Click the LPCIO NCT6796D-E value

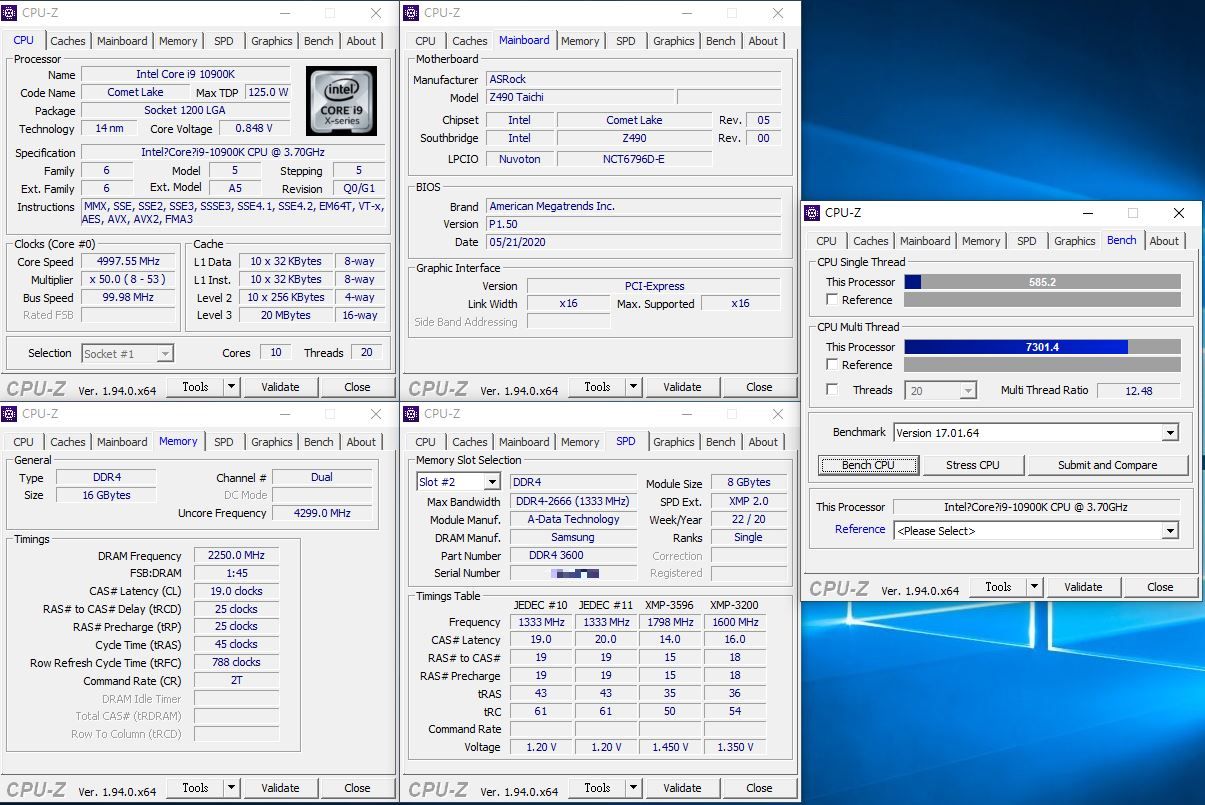[x=635, y=159]
